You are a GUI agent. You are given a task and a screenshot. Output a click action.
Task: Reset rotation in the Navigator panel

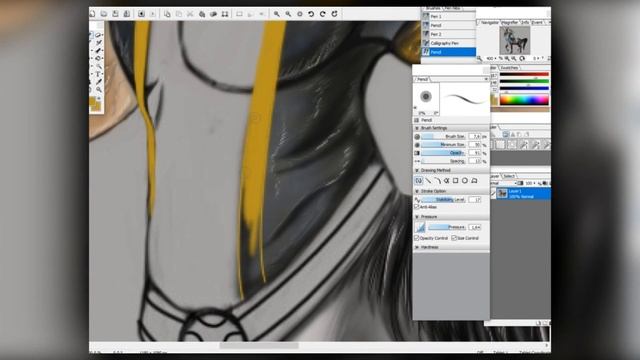click(x=522, y=58)
